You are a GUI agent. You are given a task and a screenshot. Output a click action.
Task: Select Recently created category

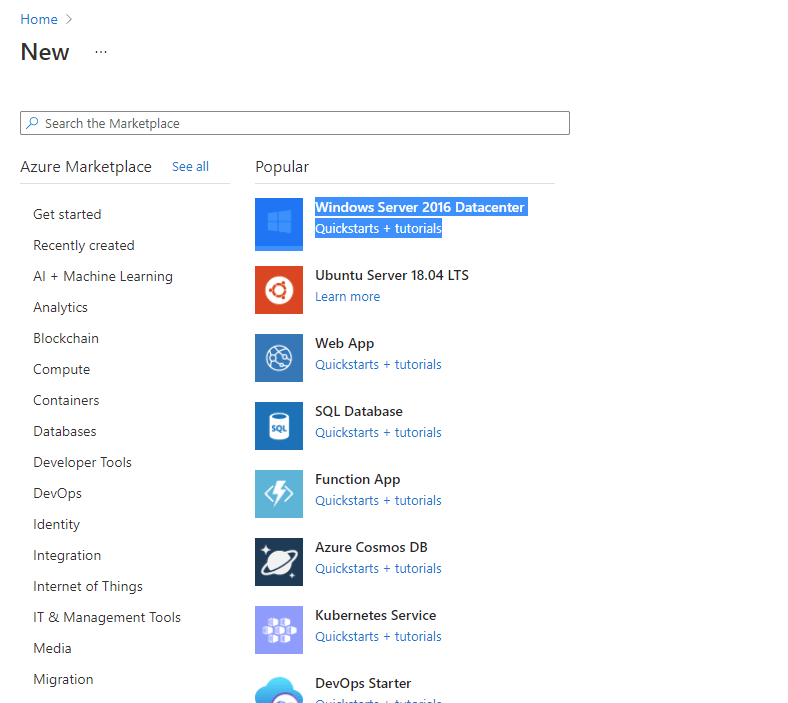[x=84, y=245]
